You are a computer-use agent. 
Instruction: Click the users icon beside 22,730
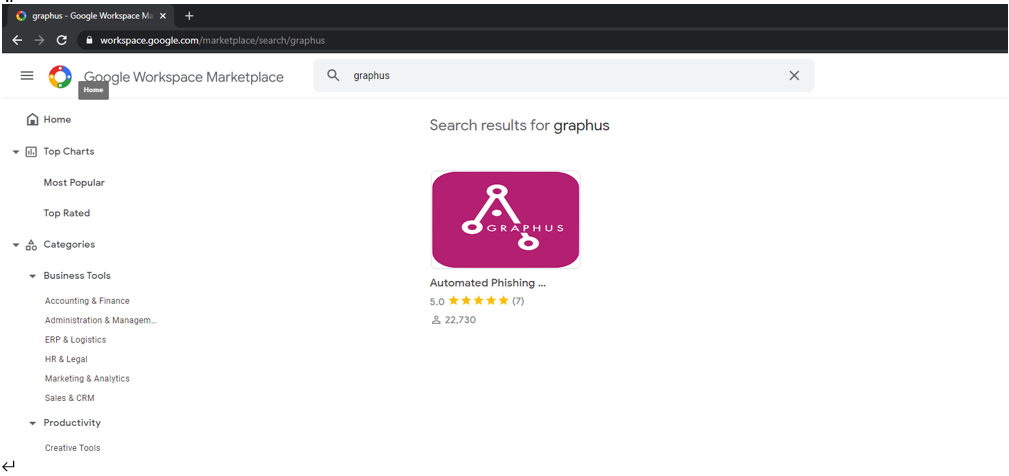pos(436,320)
